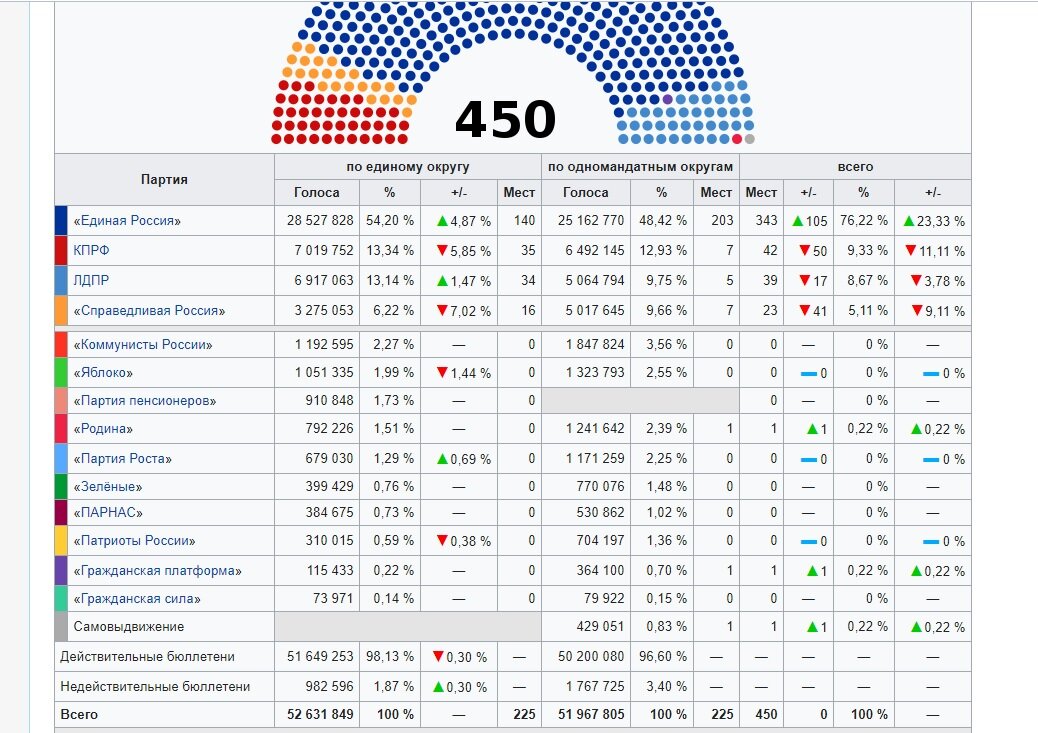Viewport: 1038px width, 733px height.
Task: Click red down arrow beside 50 seats
Action: click(804, 250)
